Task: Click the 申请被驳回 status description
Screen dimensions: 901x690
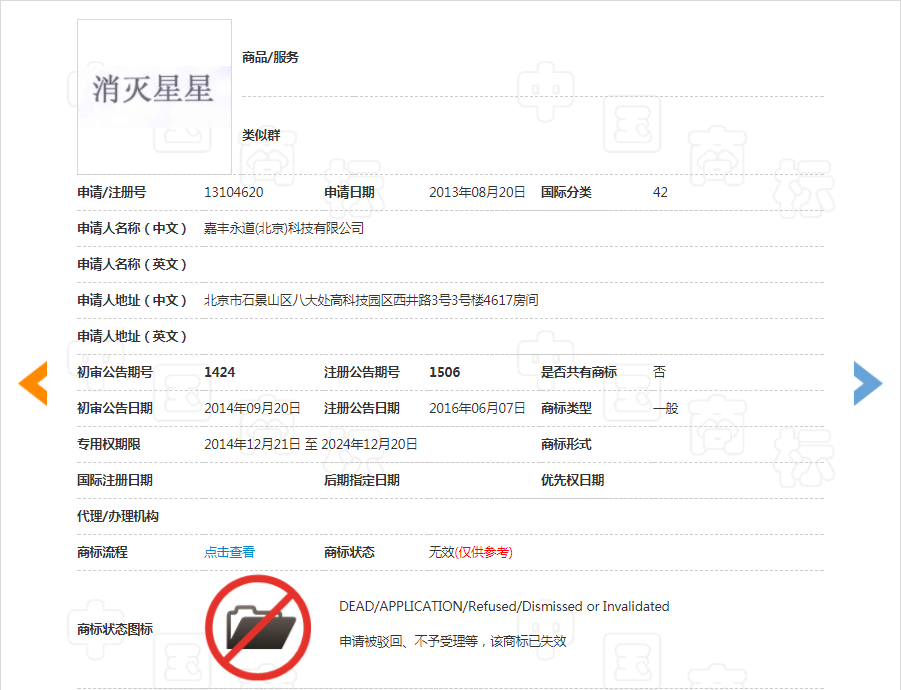Action: 453,641
